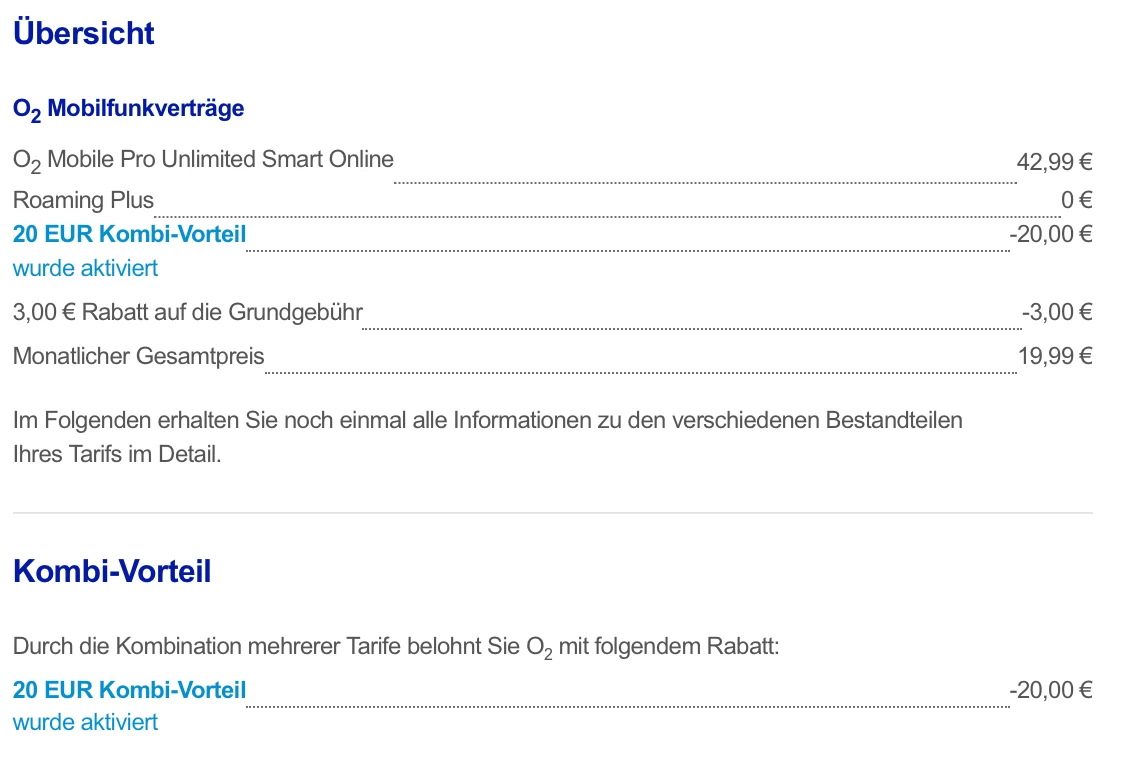1136x774 pixels.
Task: Click the Übersicht heading
Action: coord(83,33)
